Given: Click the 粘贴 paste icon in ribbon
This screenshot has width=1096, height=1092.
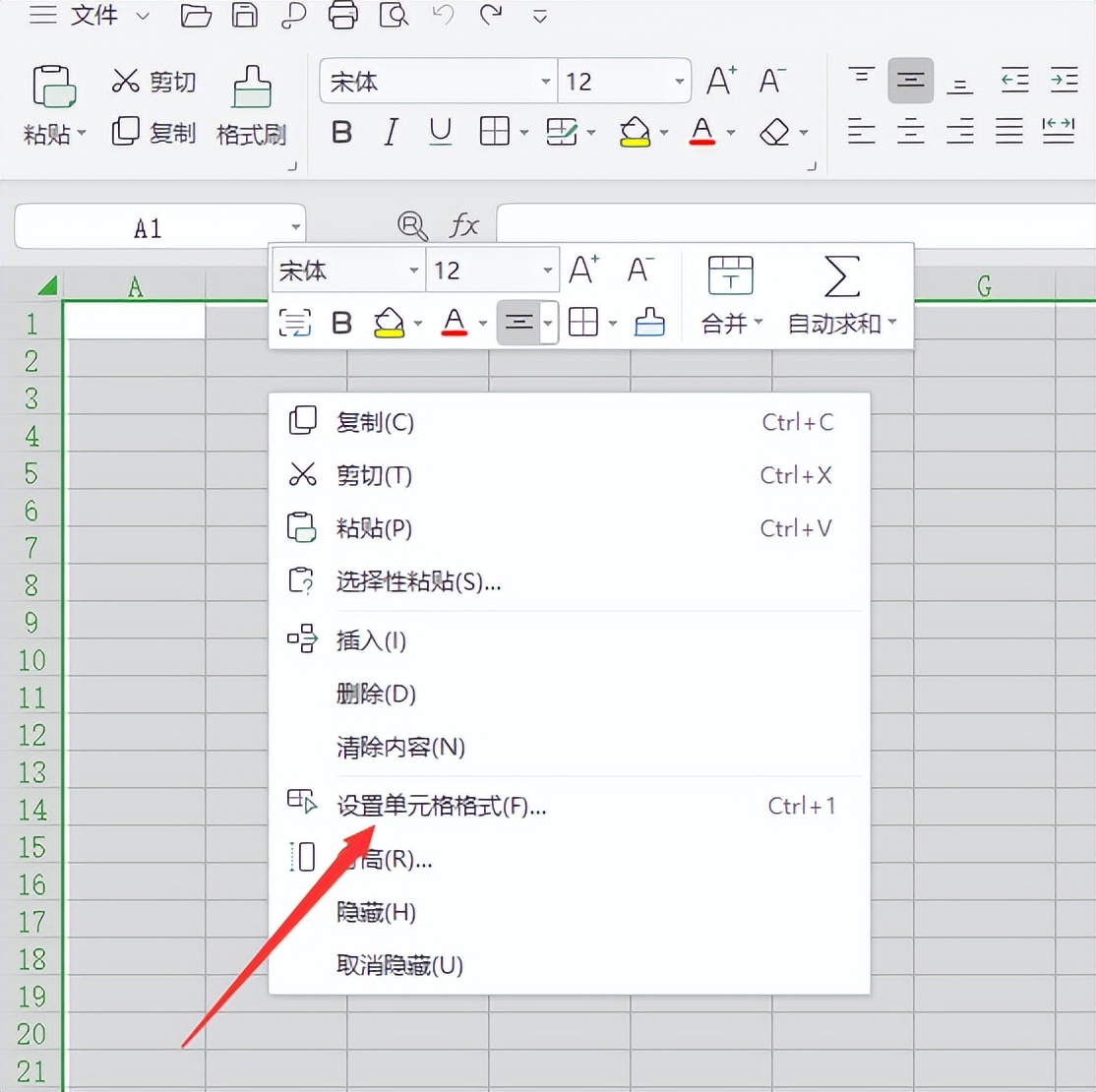Looking at the screenshot, I should 54,86.
